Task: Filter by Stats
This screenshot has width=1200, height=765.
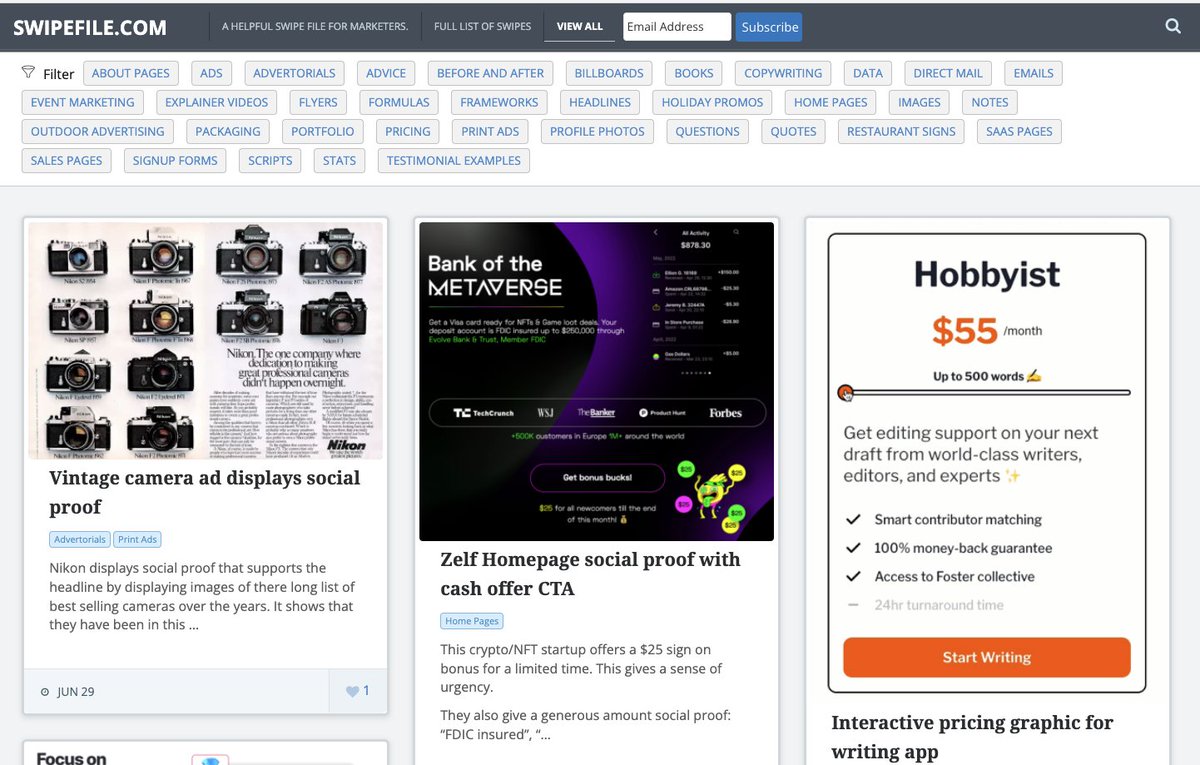Action: pyautogui.click(x=340, y=160)
